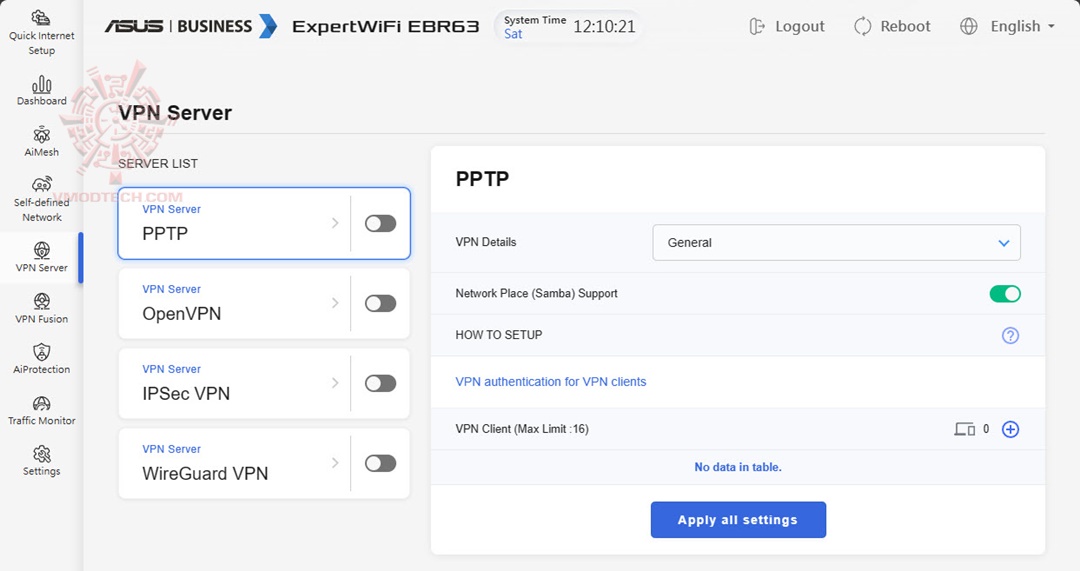The width and height of the screenshot is (1080, 571).
Task: Click the HOW TO SETUP help icon
Action: [1010, 335]
